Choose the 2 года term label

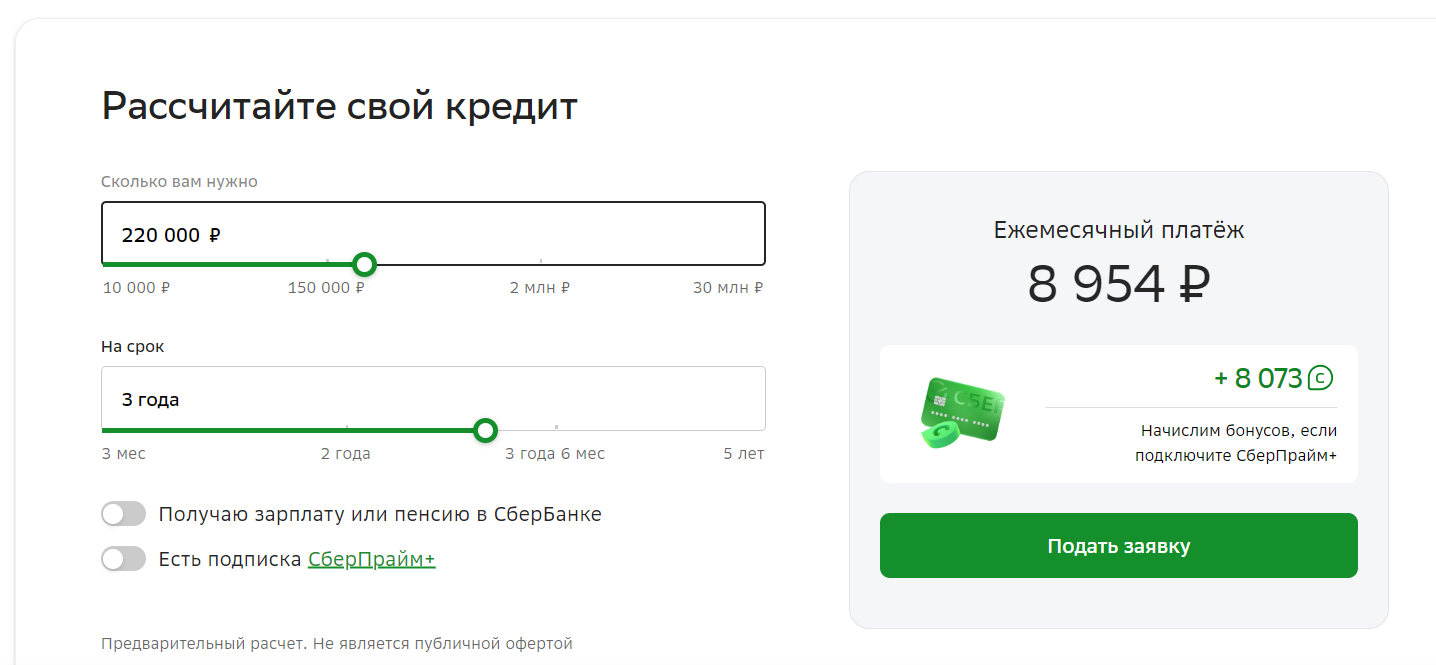pyautogui.click(x=345, y=454)
